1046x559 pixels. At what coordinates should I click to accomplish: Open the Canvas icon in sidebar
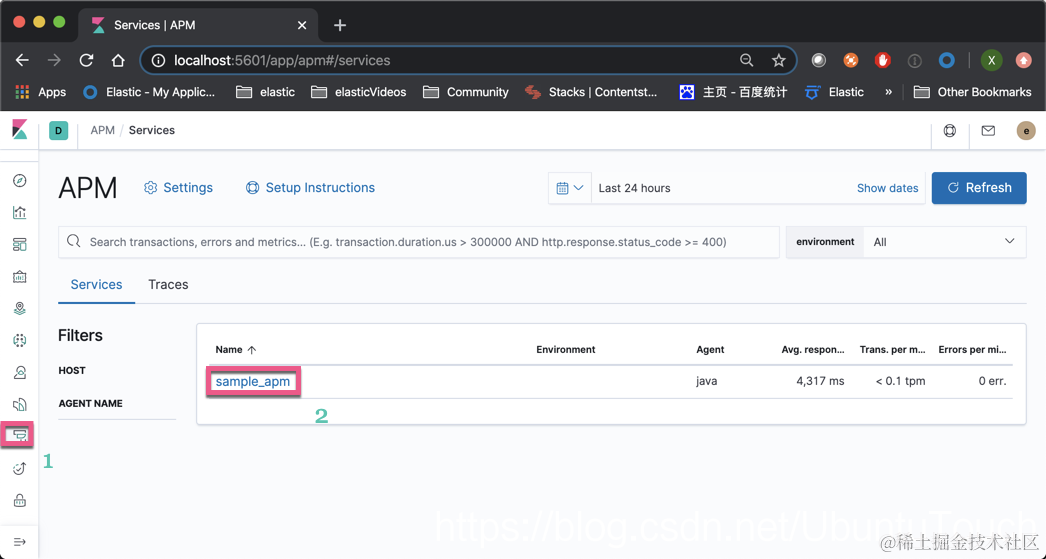(x=19, y=276)
